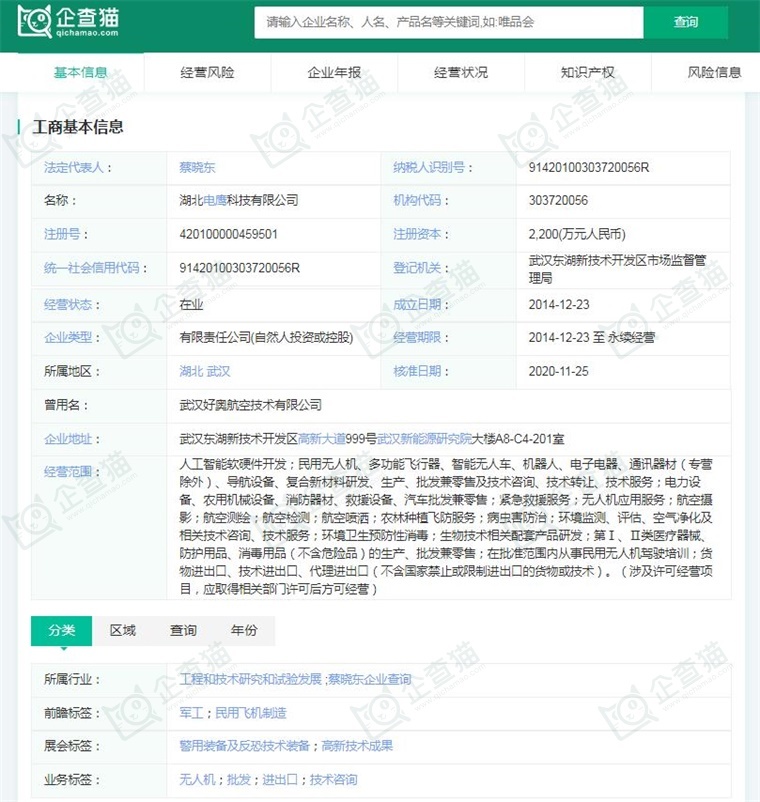
Task: Click the green 查询 search button
Action: (x=686, y=22)
